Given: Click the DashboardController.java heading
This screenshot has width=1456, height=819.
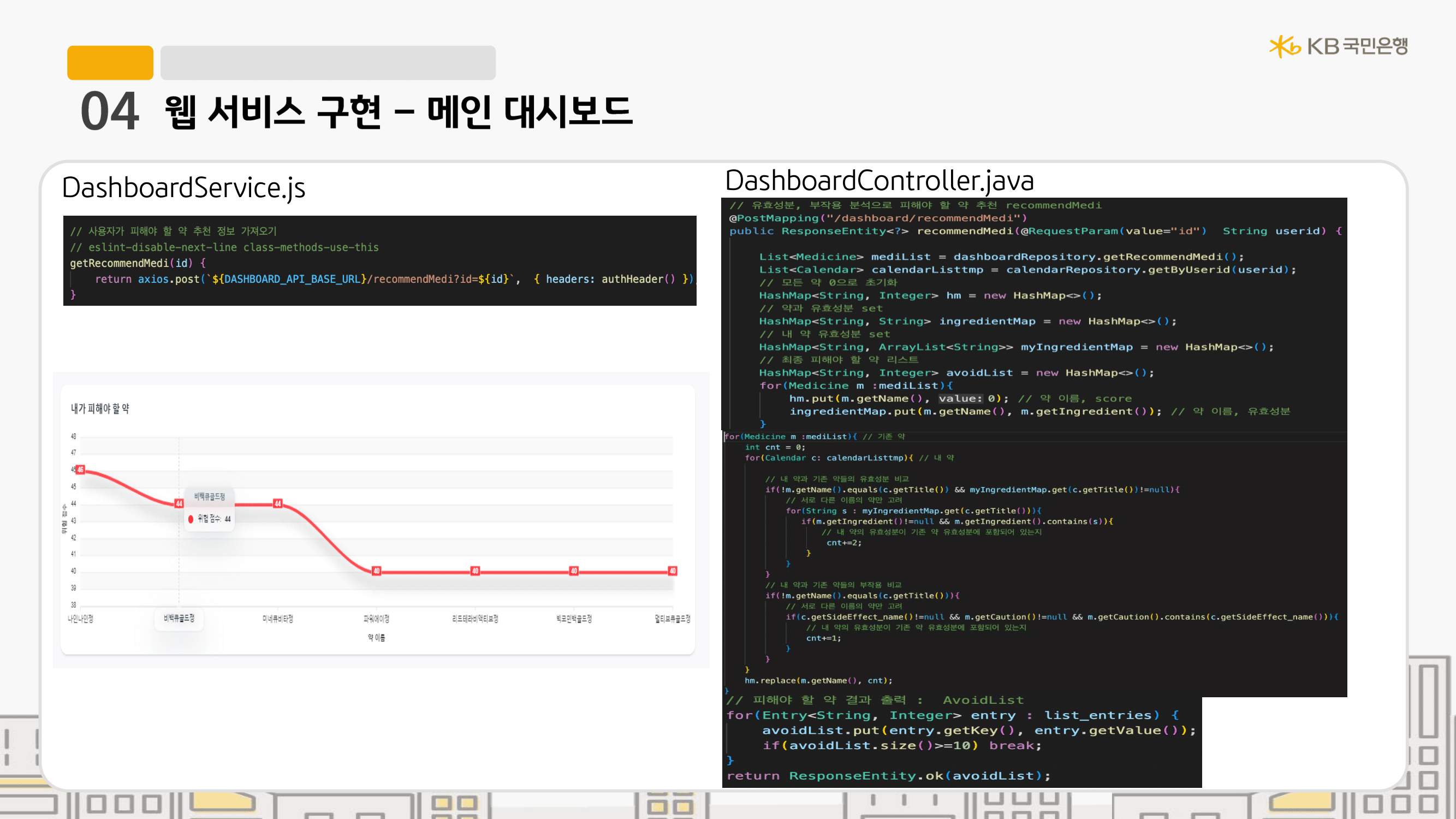Looking at the screenshot, I should [x=879, y=181].
